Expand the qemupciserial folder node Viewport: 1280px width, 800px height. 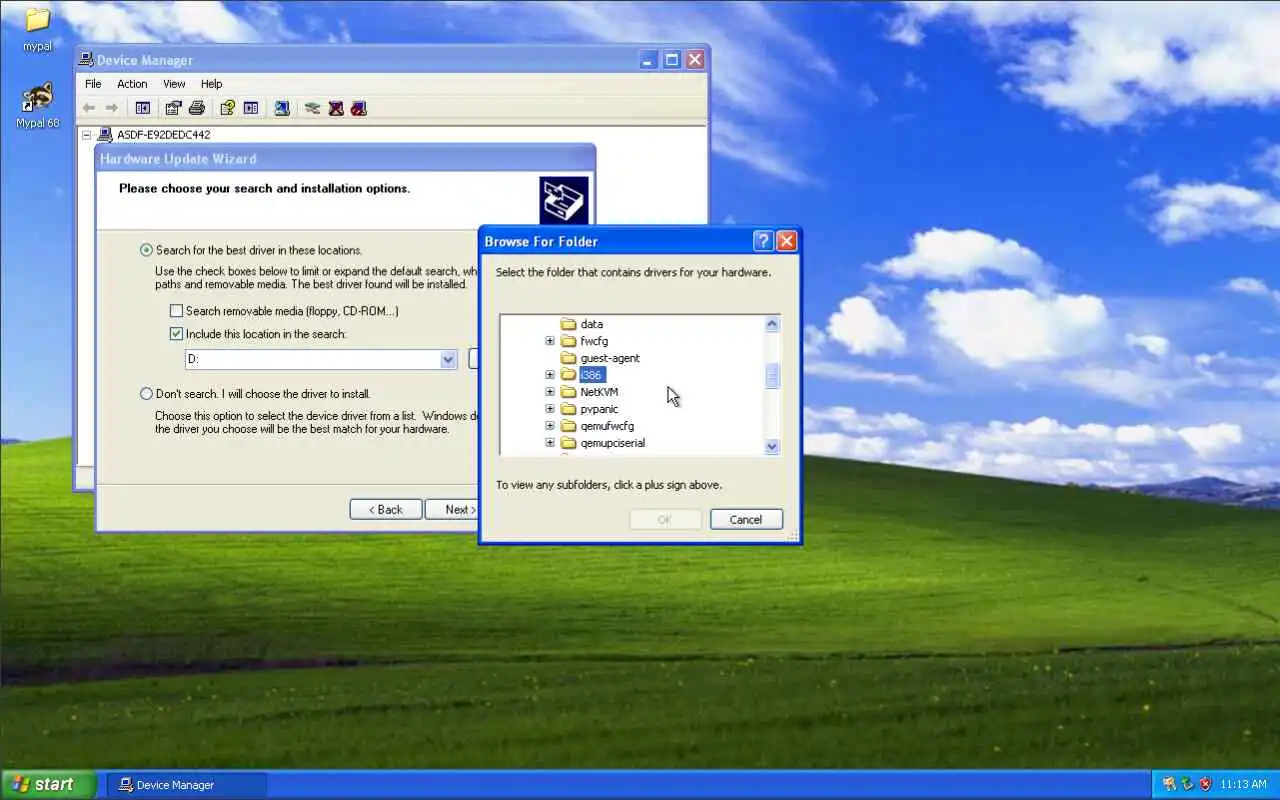click(550, 443)
